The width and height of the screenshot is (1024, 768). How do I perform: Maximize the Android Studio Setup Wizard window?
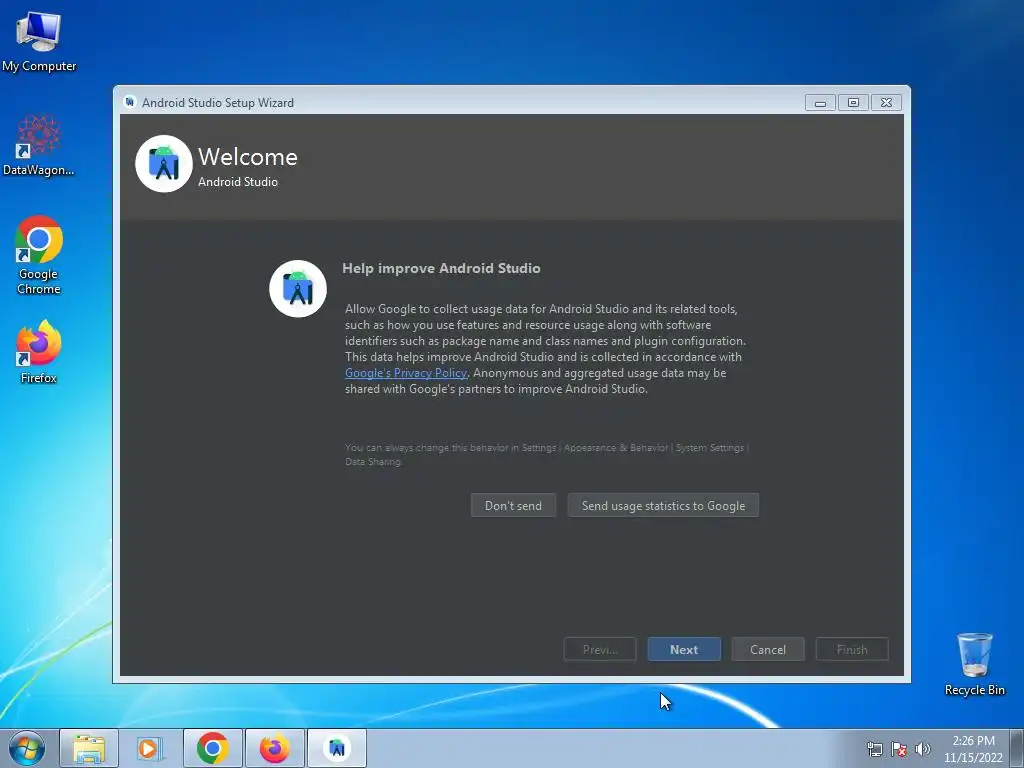853,103
